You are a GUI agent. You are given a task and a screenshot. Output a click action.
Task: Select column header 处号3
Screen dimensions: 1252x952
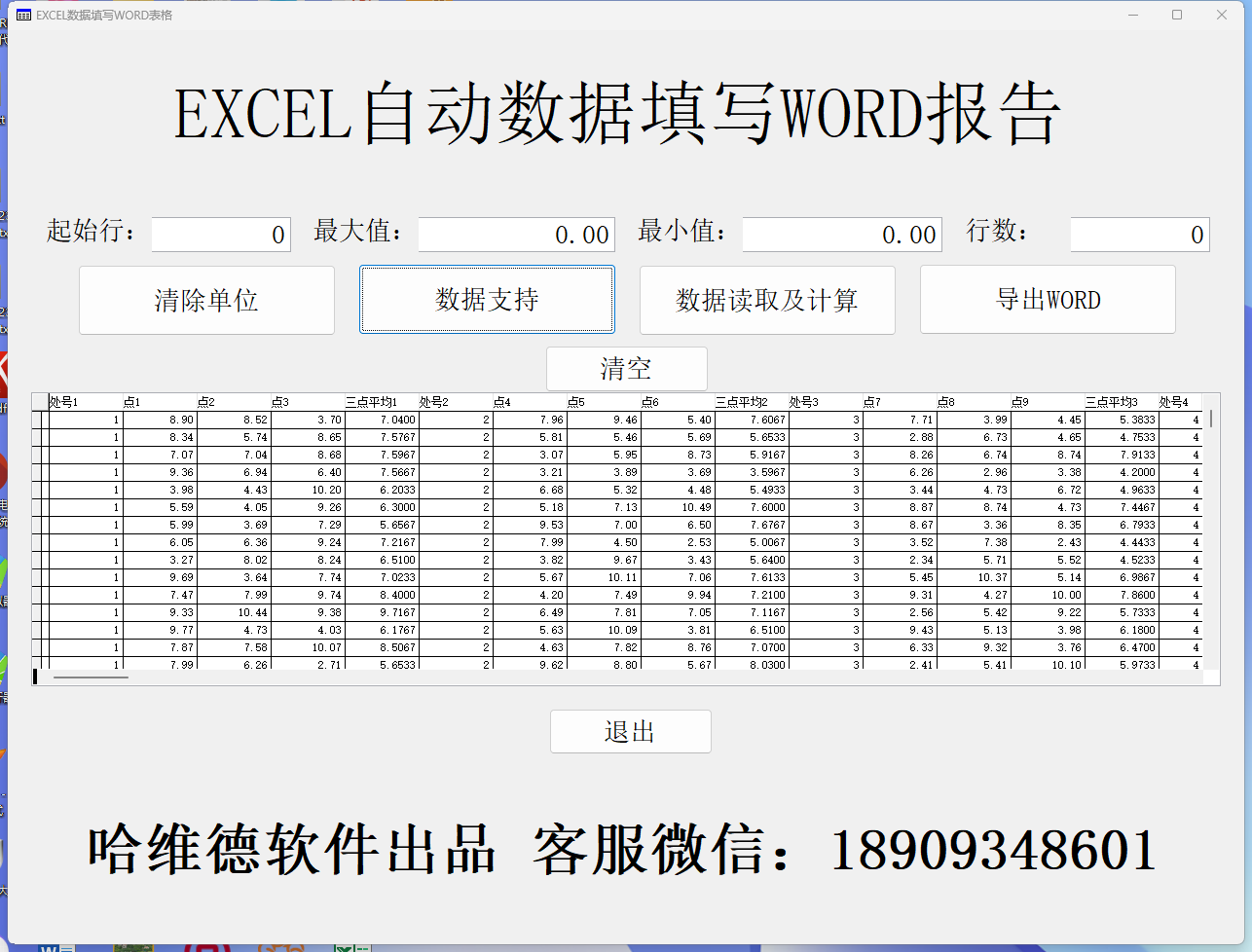826,402
